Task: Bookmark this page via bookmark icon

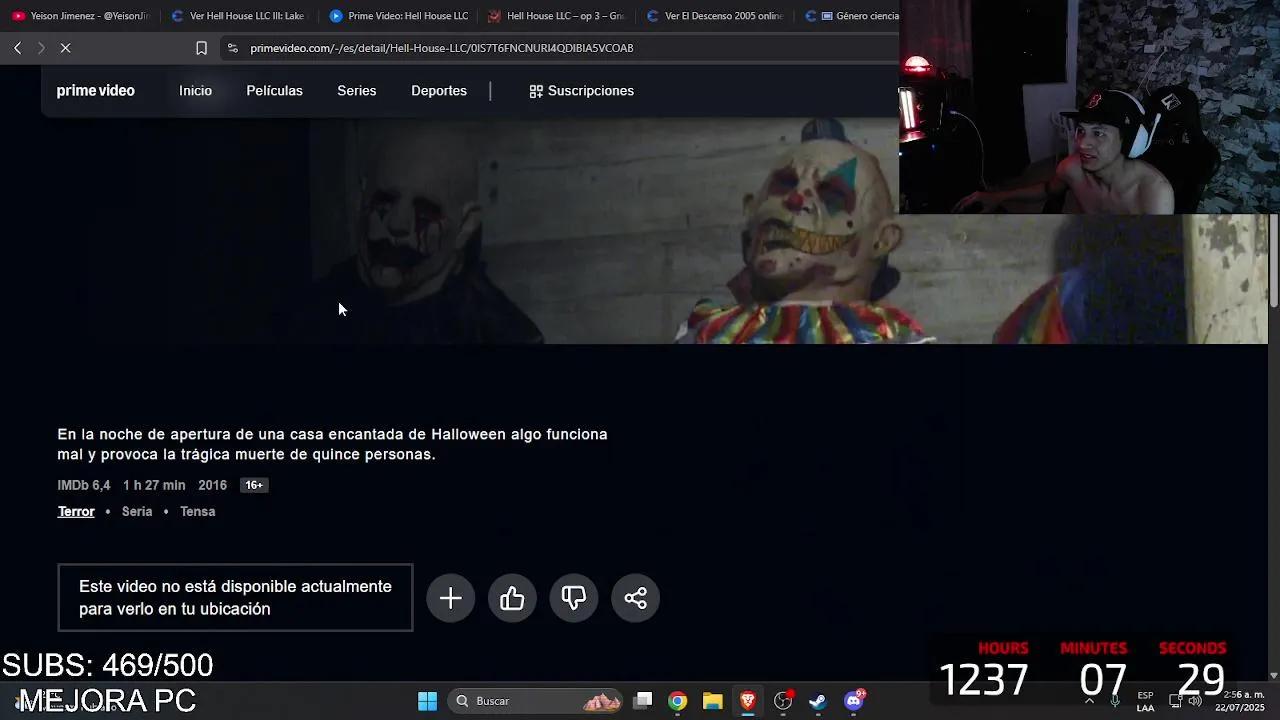Action: [201, 48]
